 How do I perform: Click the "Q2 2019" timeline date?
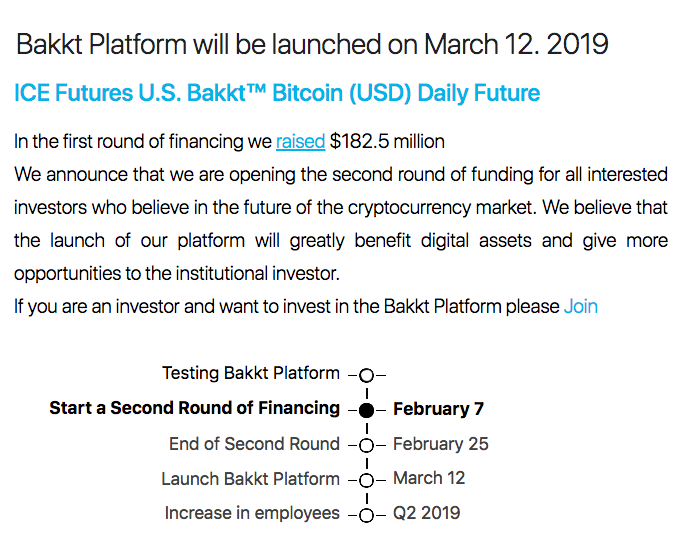[x=426, y=513]
